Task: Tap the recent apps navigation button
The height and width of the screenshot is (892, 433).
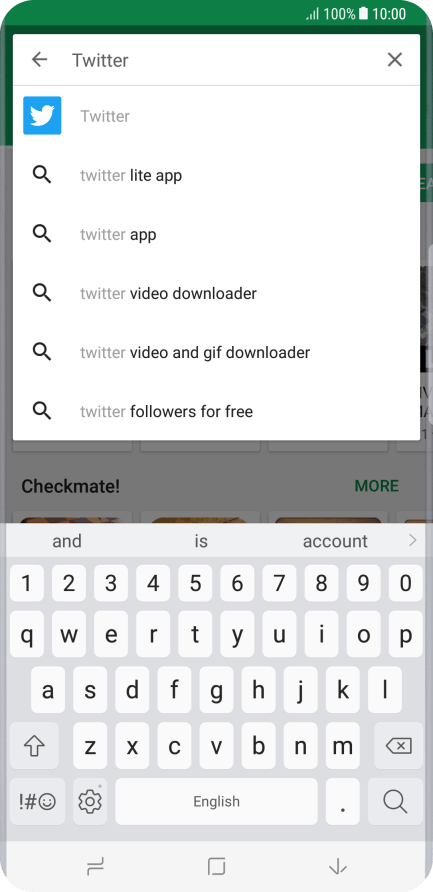Action: coord(95,867)
